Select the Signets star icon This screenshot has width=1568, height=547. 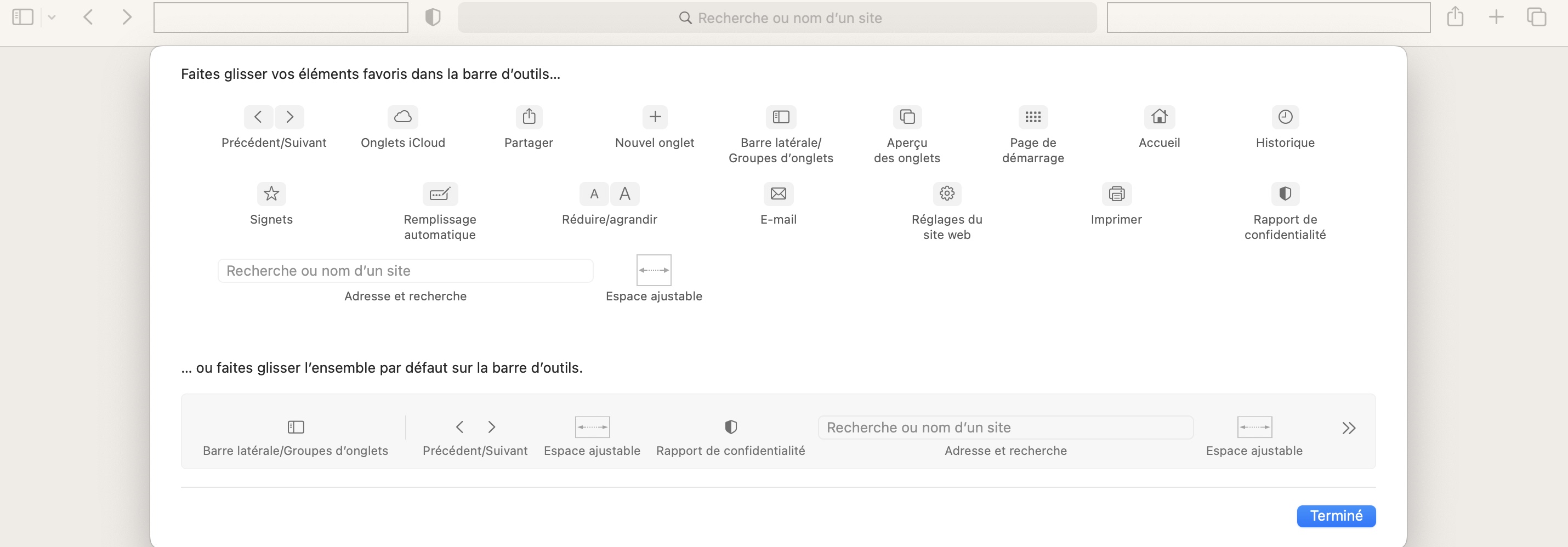point(271,193)
